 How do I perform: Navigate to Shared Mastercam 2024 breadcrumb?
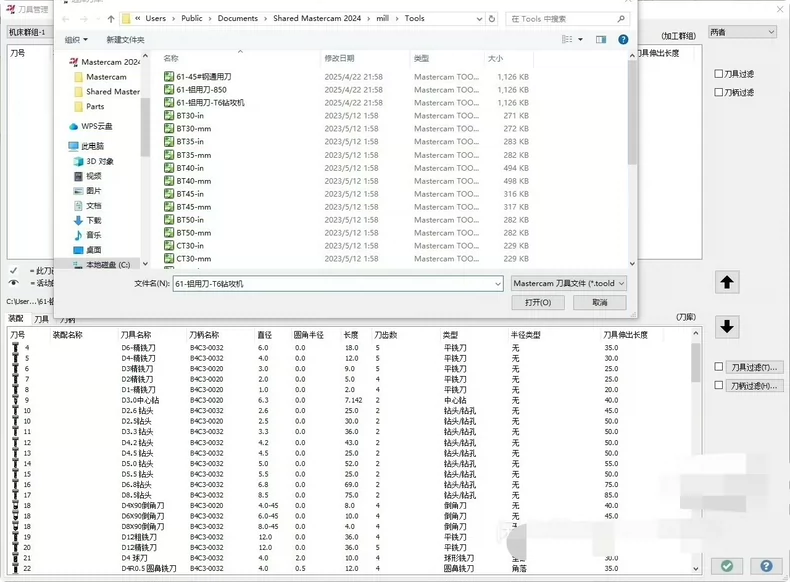coord(317,18)
